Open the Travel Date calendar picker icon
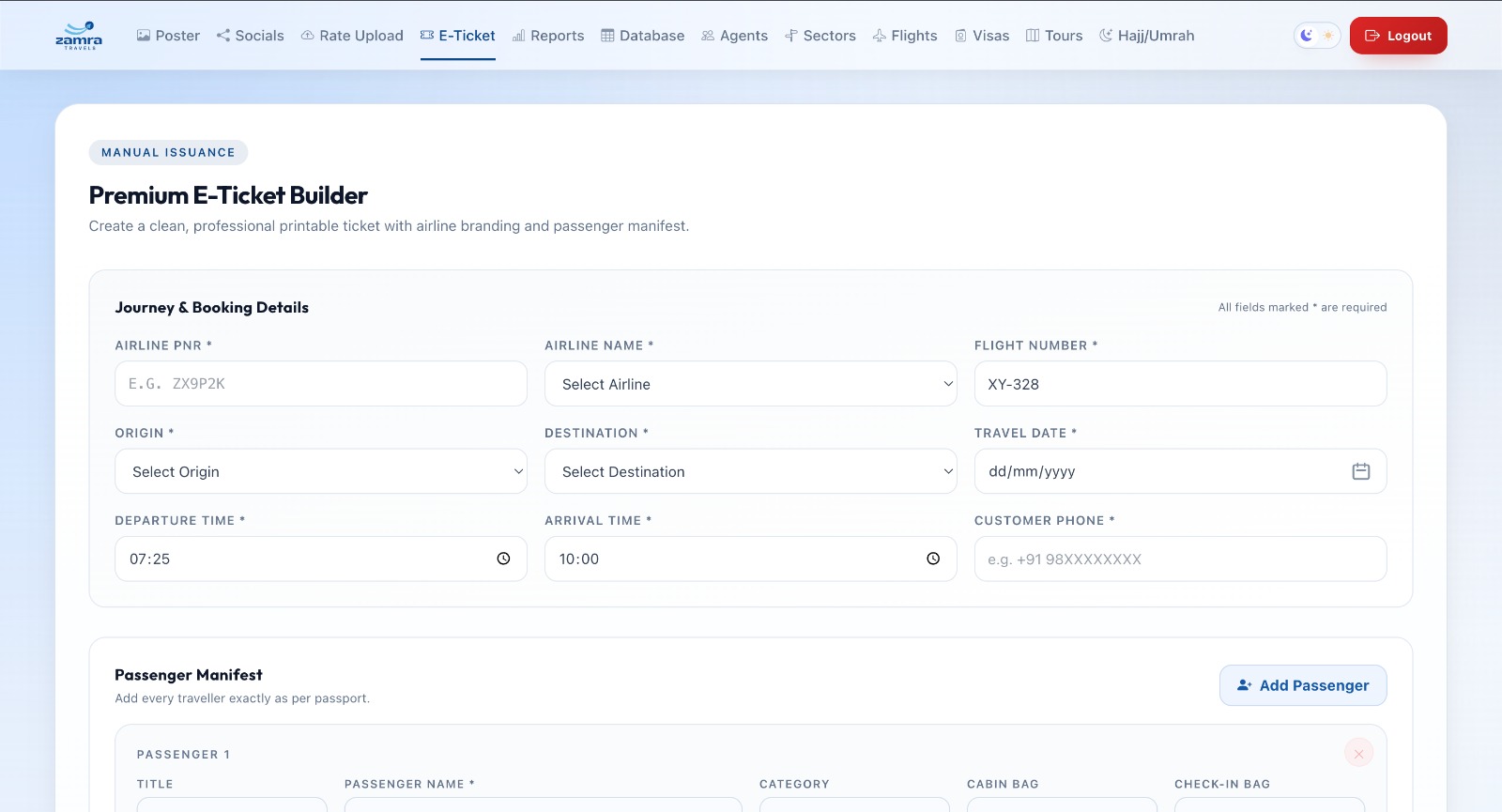The height and width of the screenshot is (812, 1502). tap(1361, 471)
